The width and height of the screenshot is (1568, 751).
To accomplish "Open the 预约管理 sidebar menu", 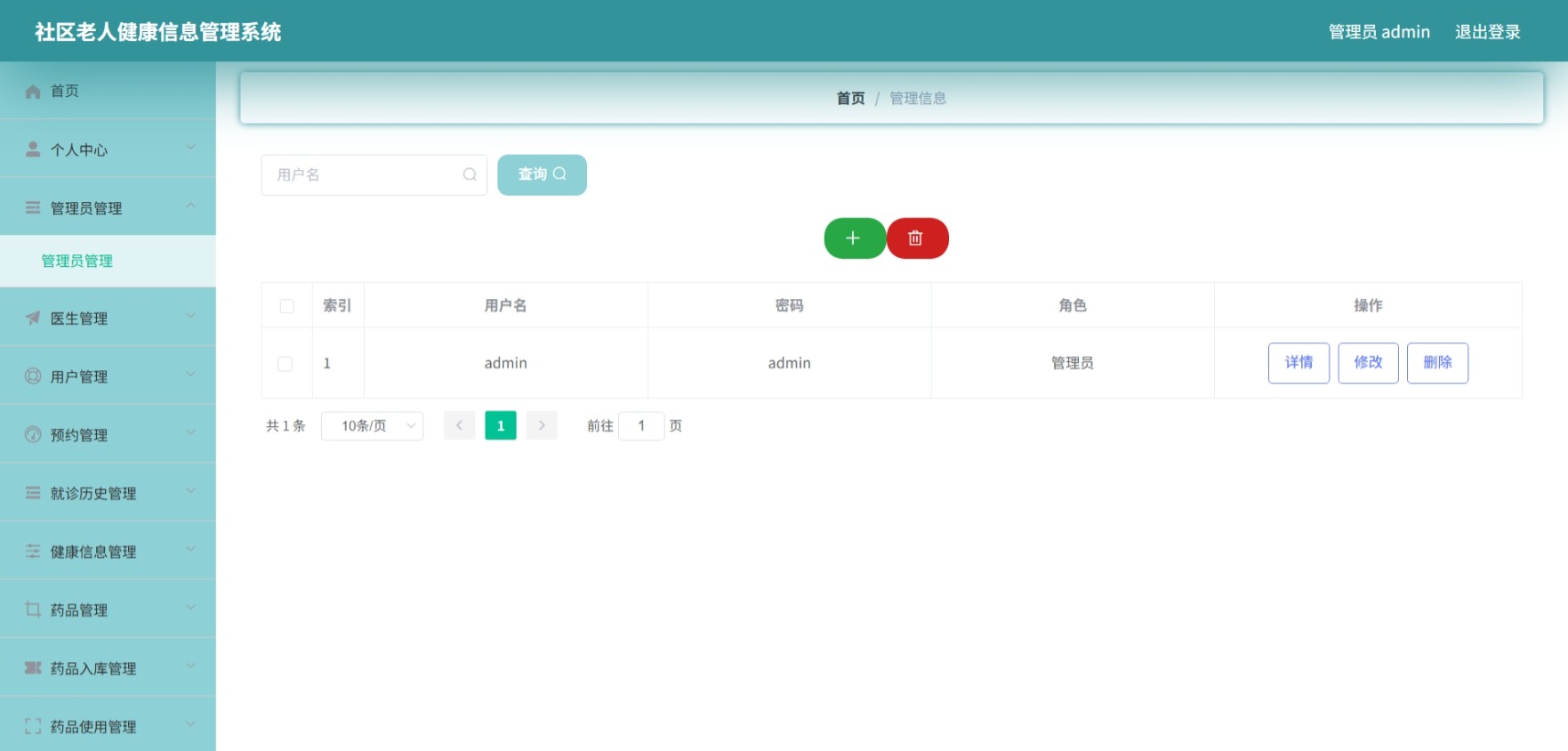I will [108, 434].
